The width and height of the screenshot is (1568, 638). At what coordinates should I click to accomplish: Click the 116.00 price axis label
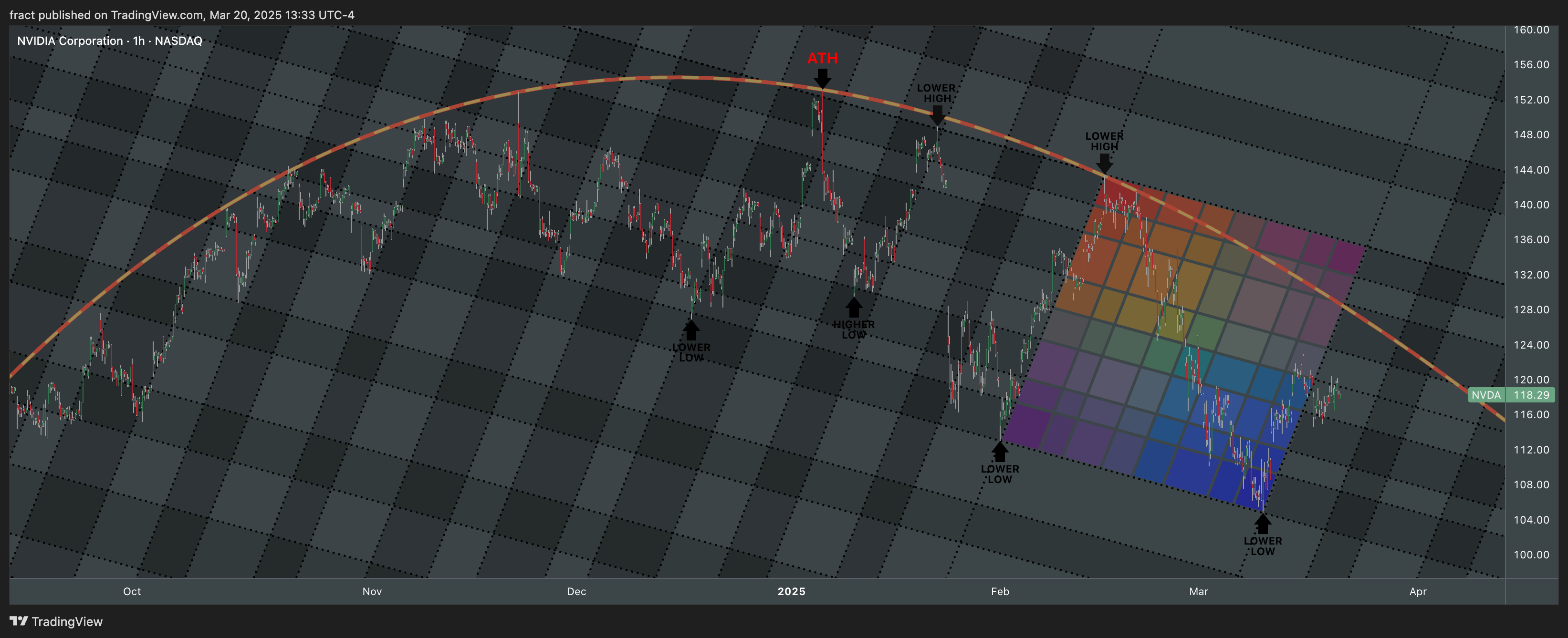click(x=1531, y=415)
